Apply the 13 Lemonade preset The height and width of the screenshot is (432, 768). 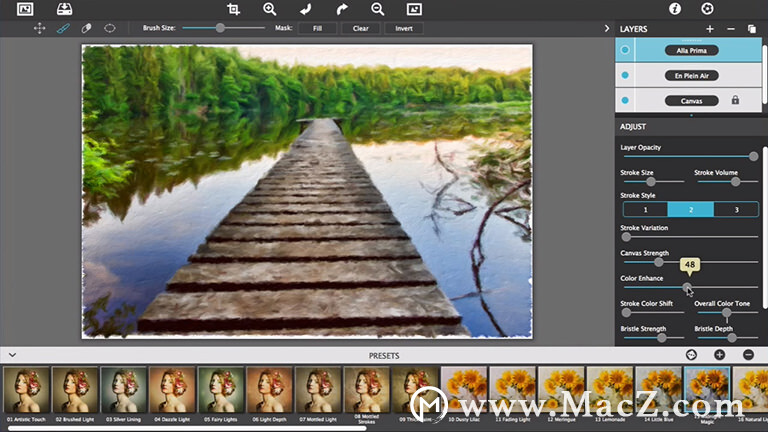click(610, 390)
